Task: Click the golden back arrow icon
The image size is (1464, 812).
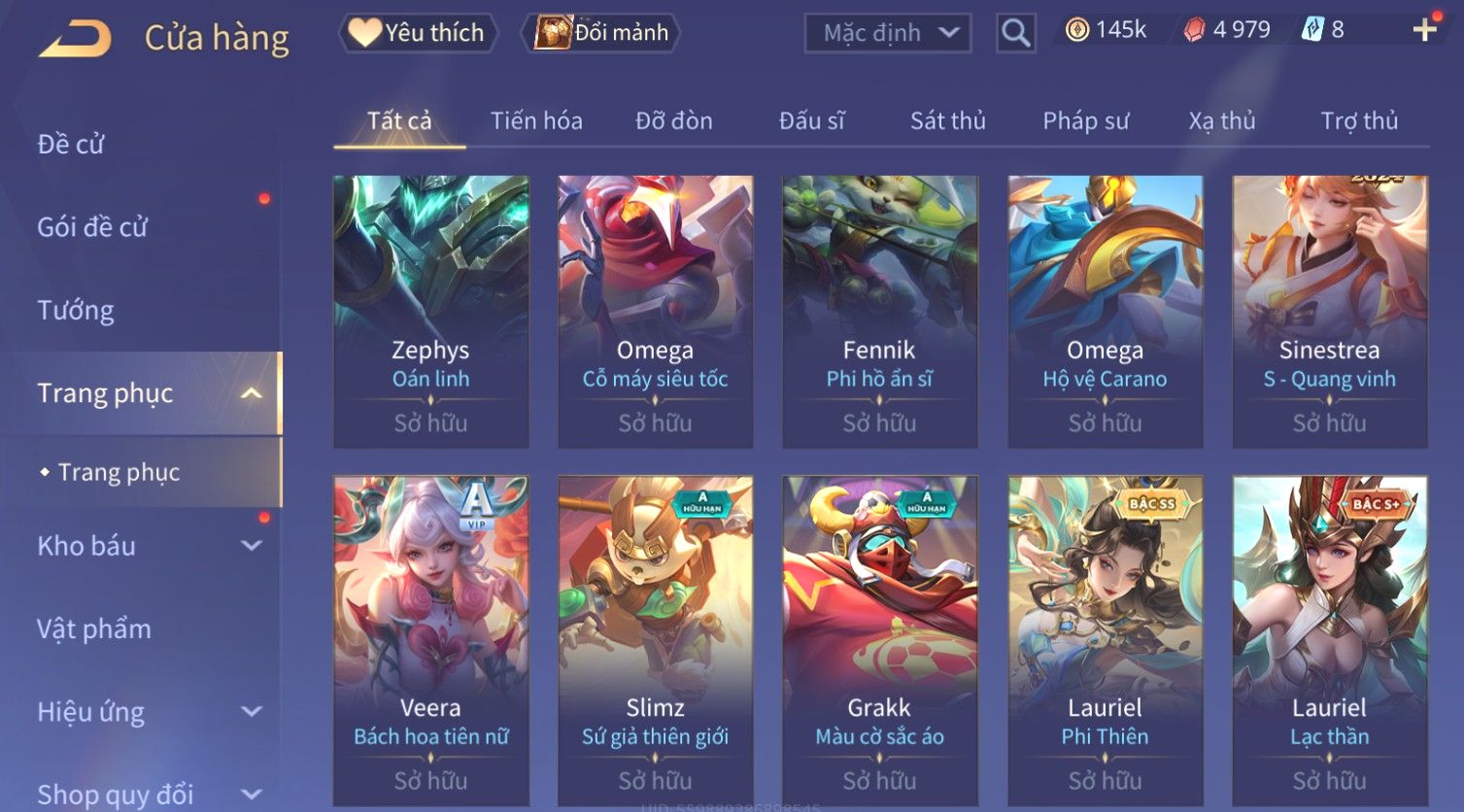Action: [75, 39]
